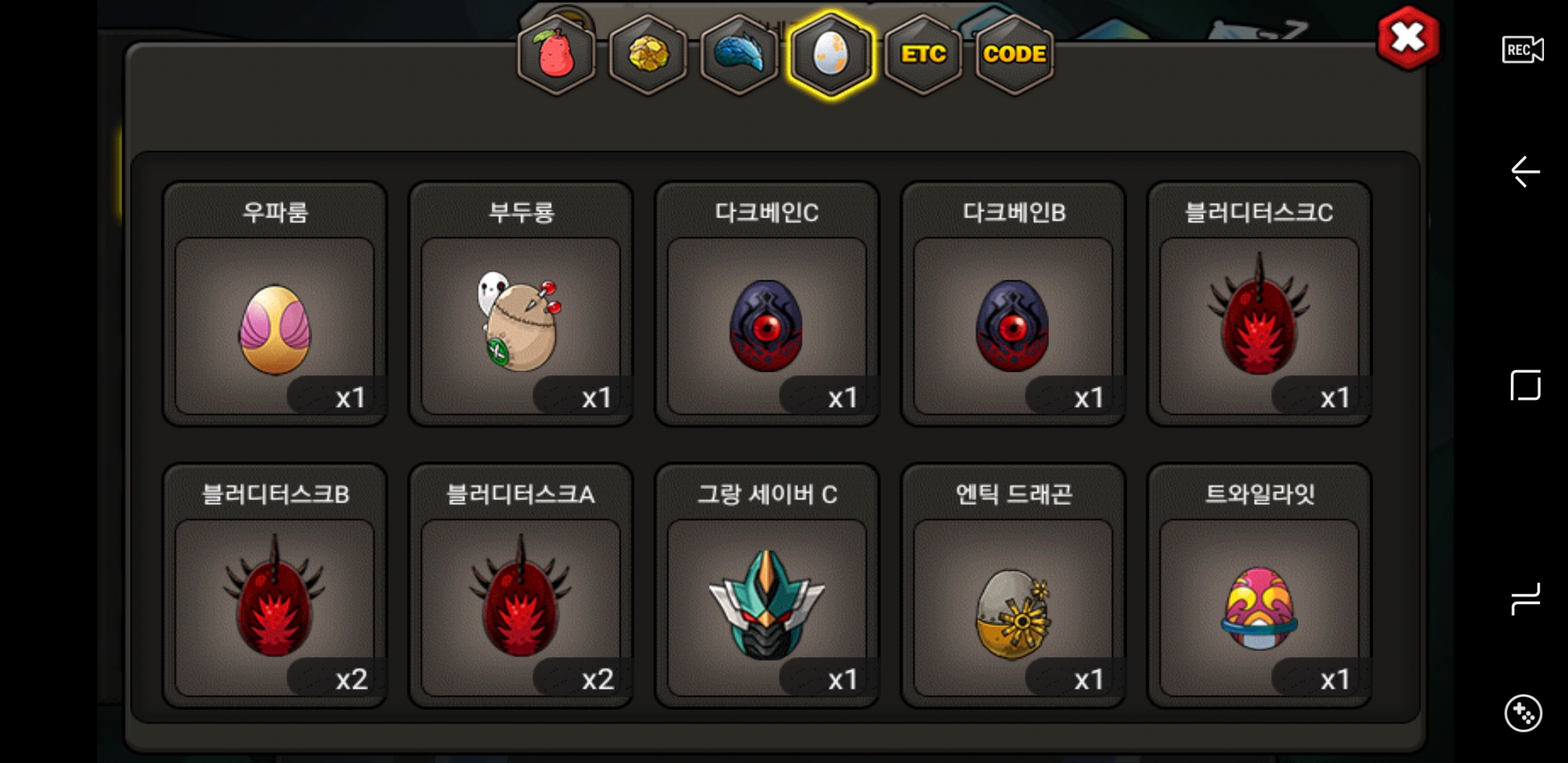Switch to the gold nugget tab
1568x763 pixels.
648,54
